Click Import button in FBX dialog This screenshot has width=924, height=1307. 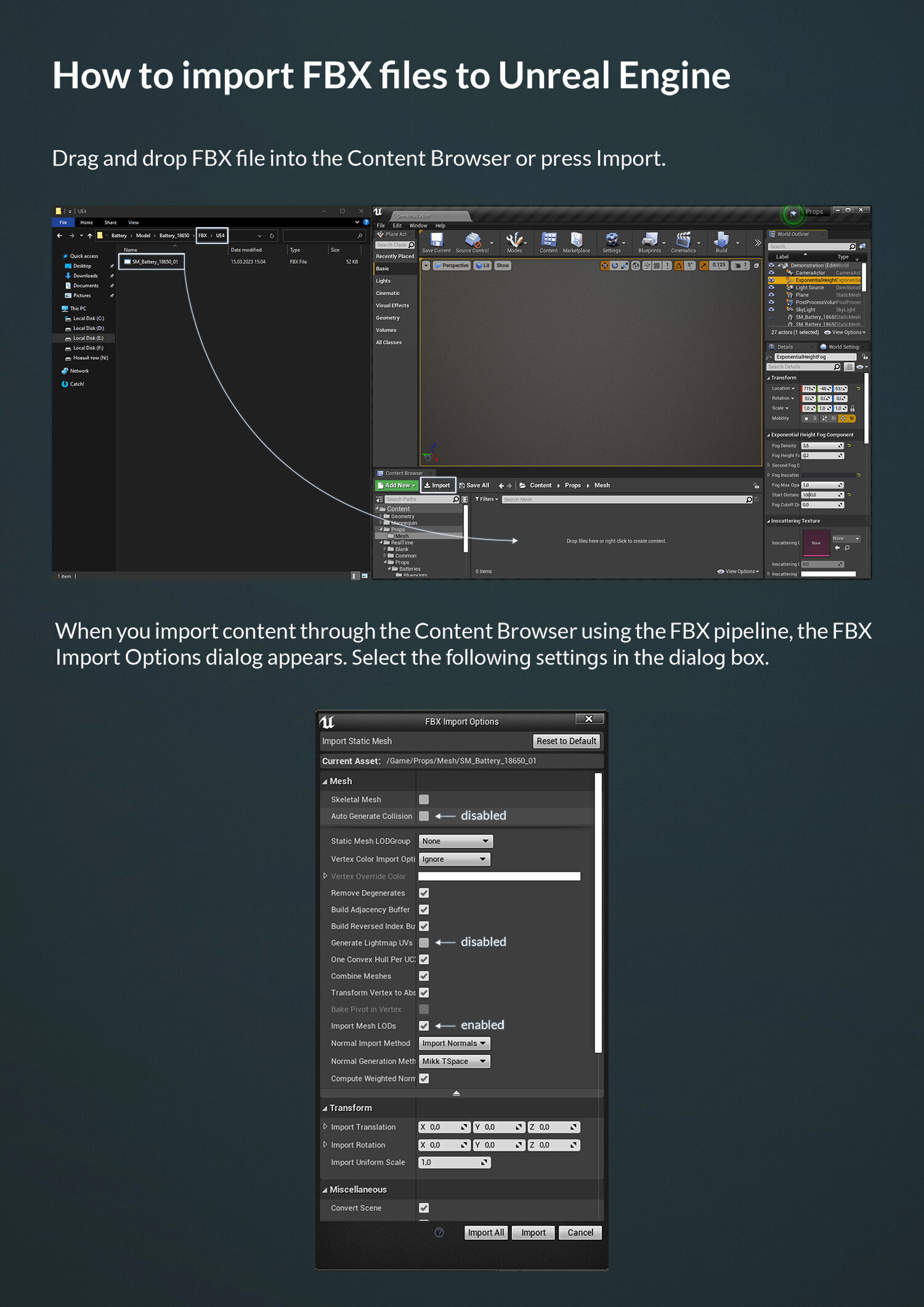(533, 1232)
